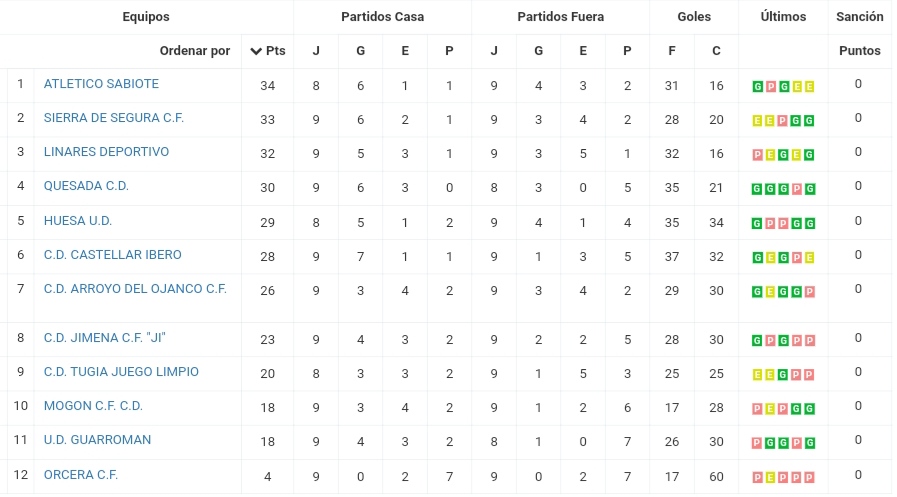Open the ATLETICO SABIOTE team link
897x497 pixels.
click(101, 84)
